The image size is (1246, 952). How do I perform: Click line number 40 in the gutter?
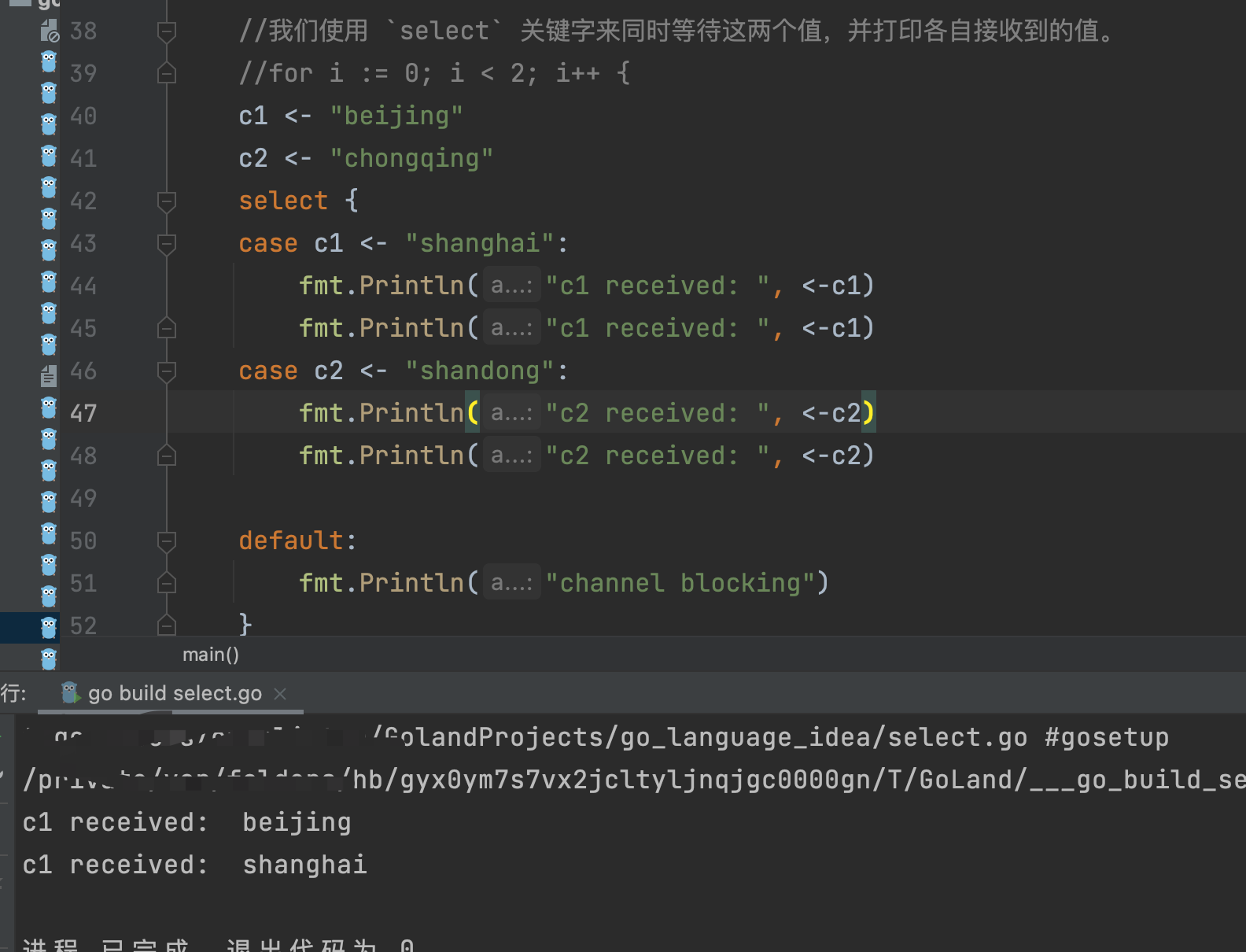[x=83, y=116]
